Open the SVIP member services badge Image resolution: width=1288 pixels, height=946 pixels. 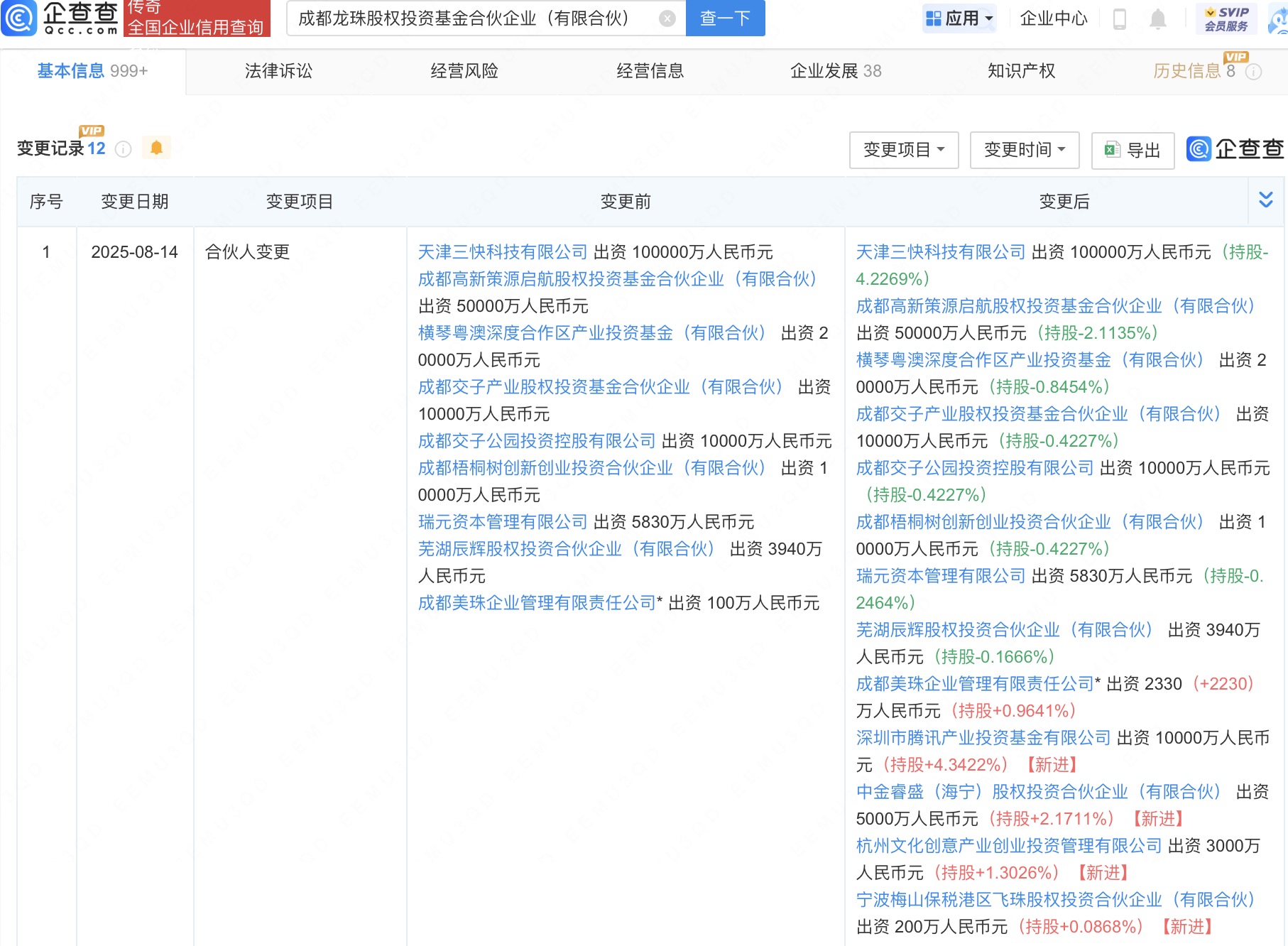(x=1226, y=18)
